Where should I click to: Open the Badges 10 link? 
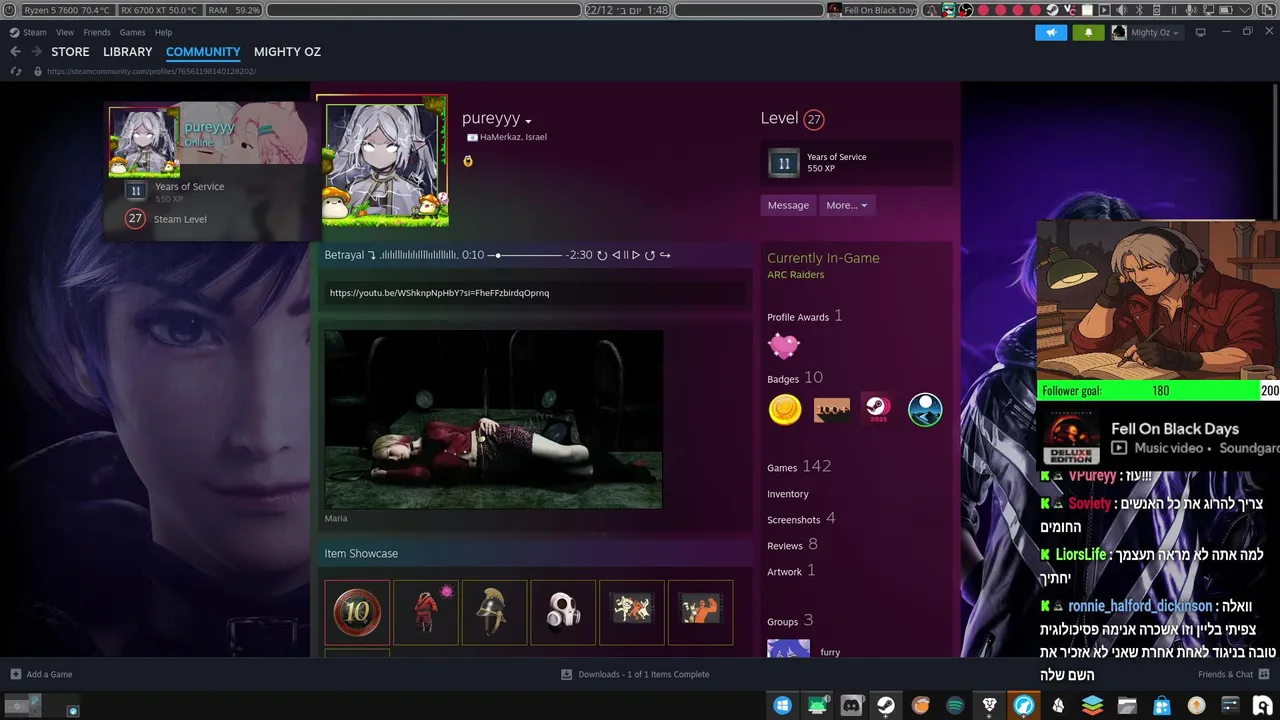coord(795,378)
